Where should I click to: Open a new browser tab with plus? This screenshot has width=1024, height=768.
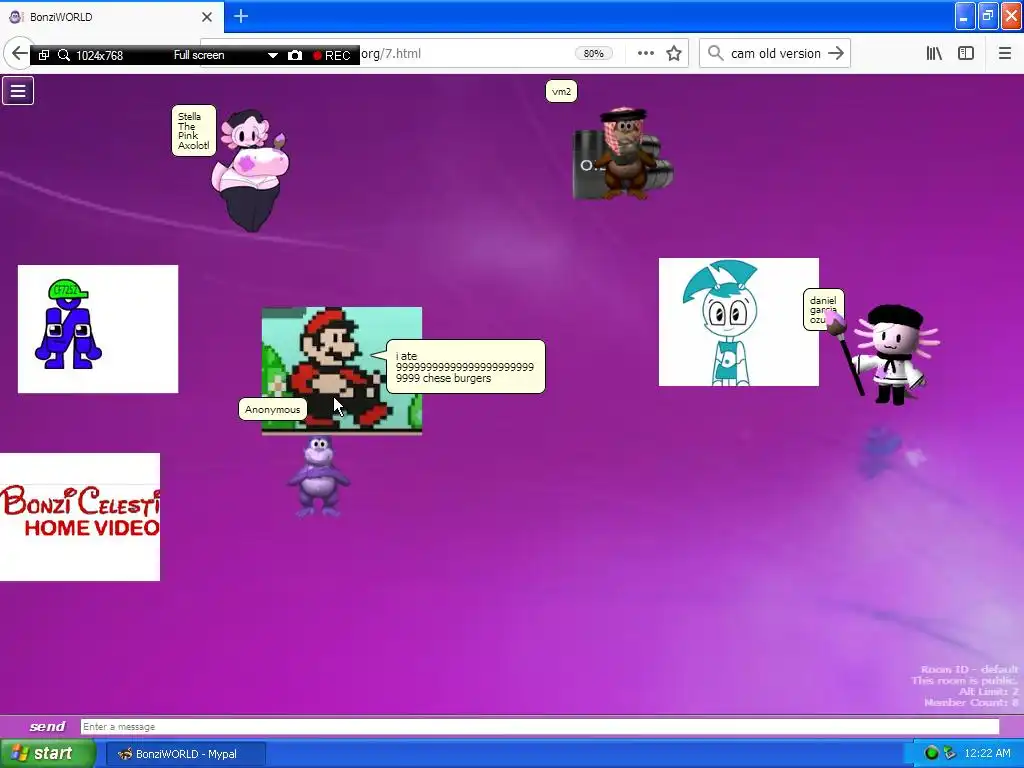pyautogui.click(x=241, y=16)
